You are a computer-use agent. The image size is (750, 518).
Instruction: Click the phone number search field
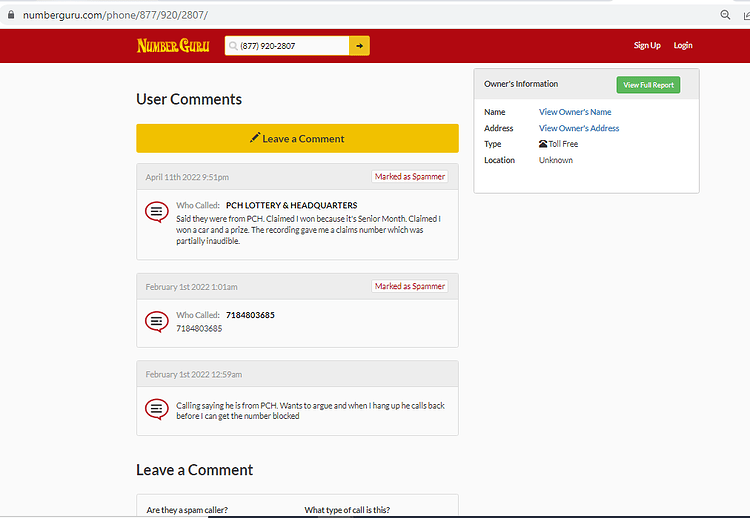(x=287, y=46)
